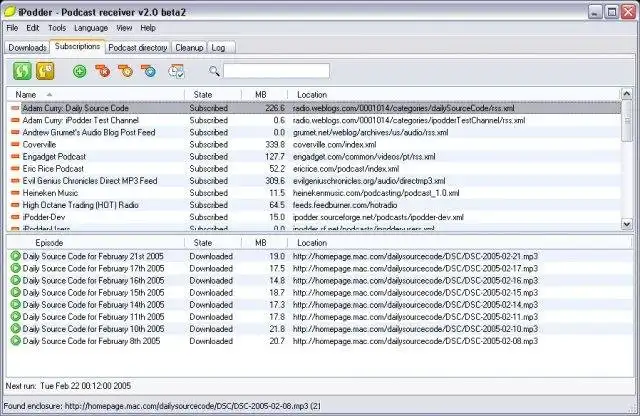Switch to the Podcast directory tab
This screenshot has width=640, height=416.
coord(138,47)
